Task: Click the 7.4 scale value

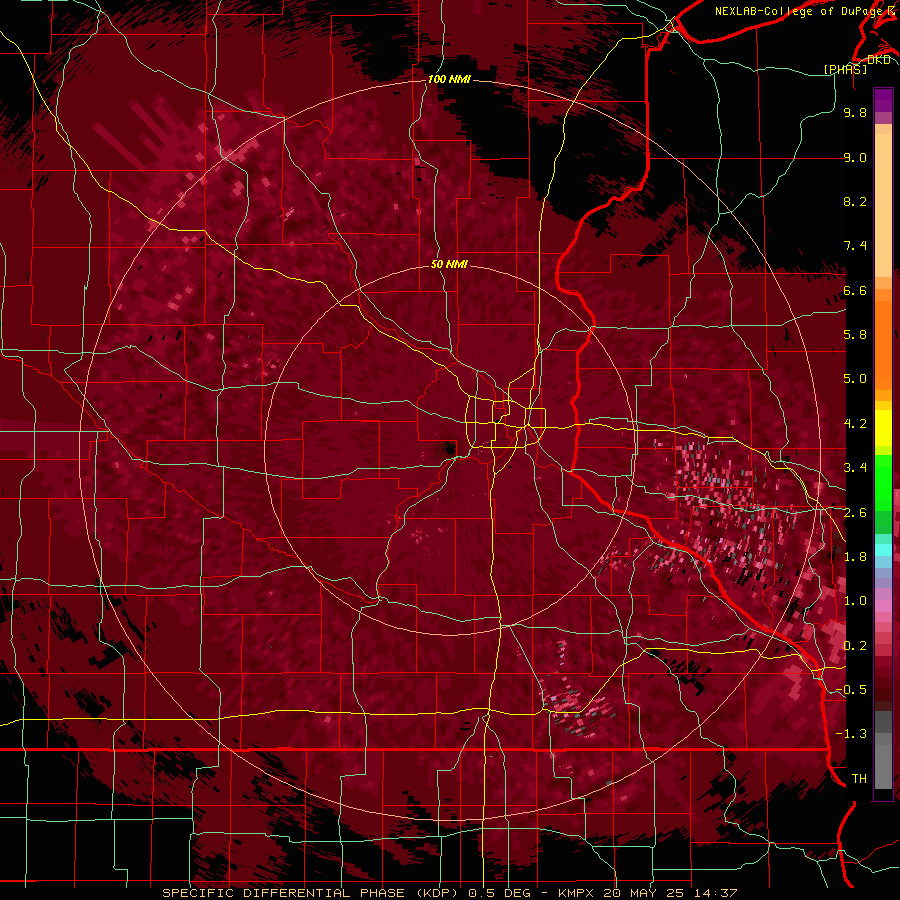Action: pyautogui.click(x=855, y=246)
